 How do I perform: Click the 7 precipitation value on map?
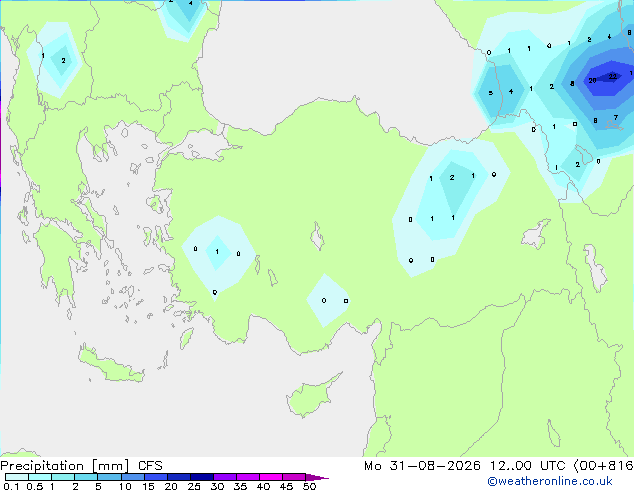[x=615, y=118]
